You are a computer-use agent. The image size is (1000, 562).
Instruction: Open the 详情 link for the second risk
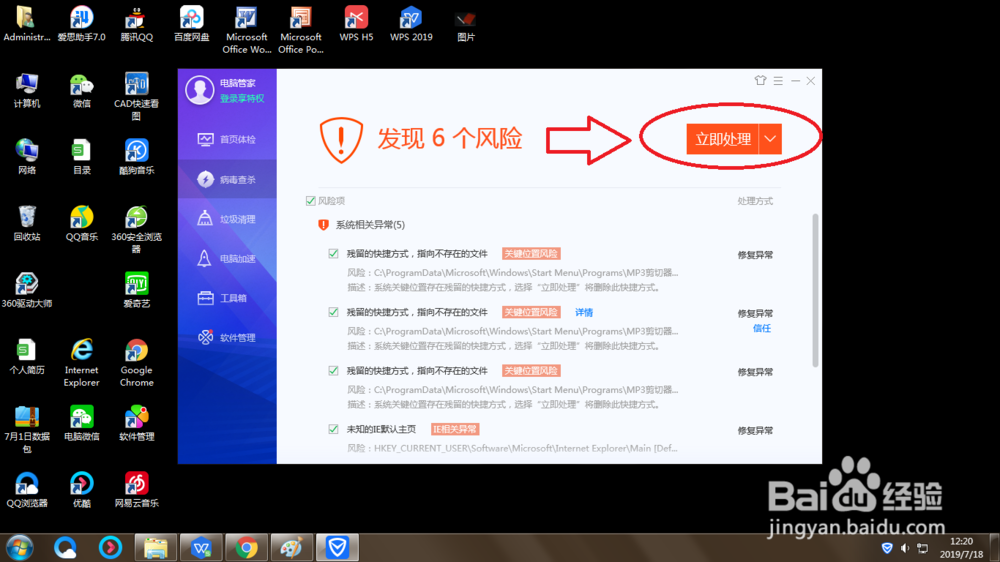pos(584,313)
